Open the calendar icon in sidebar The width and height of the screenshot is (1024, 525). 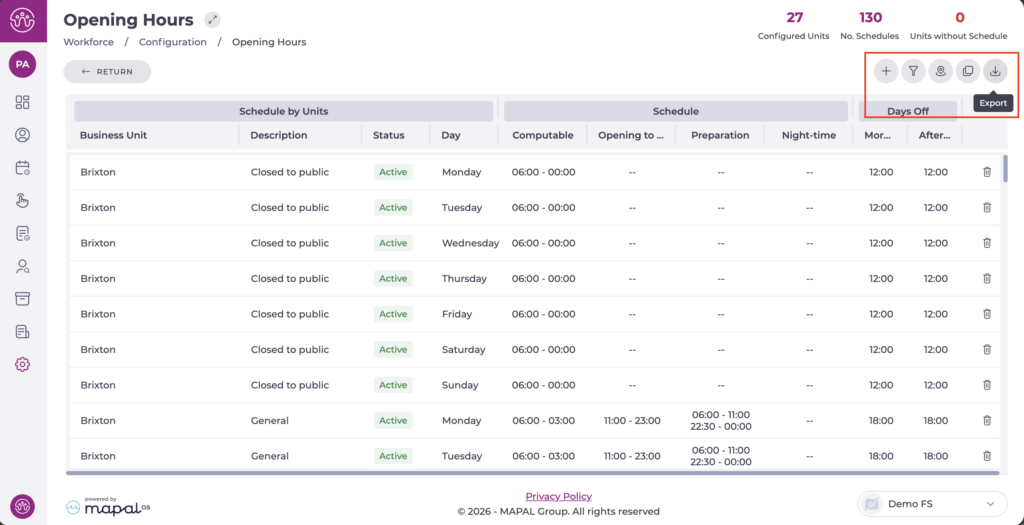point(22,168)
